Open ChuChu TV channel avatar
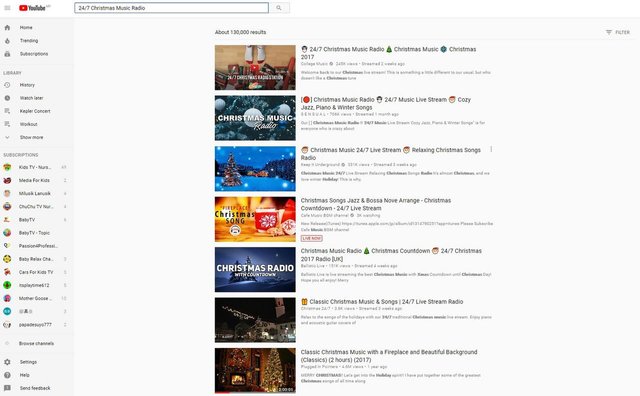This screenshot has height=396, width=640. click(x=7, y=207)
